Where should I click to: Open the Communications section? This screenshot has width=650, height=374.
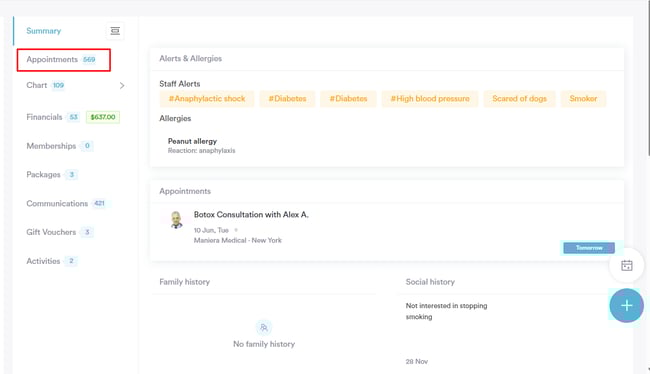57,204
